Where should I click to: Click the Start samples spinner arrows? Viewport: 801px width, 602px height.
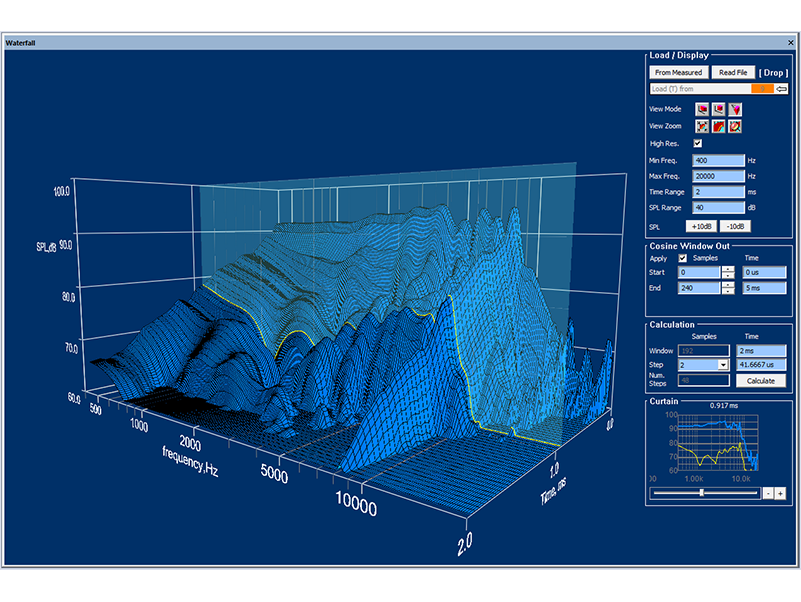click(727, 272)
